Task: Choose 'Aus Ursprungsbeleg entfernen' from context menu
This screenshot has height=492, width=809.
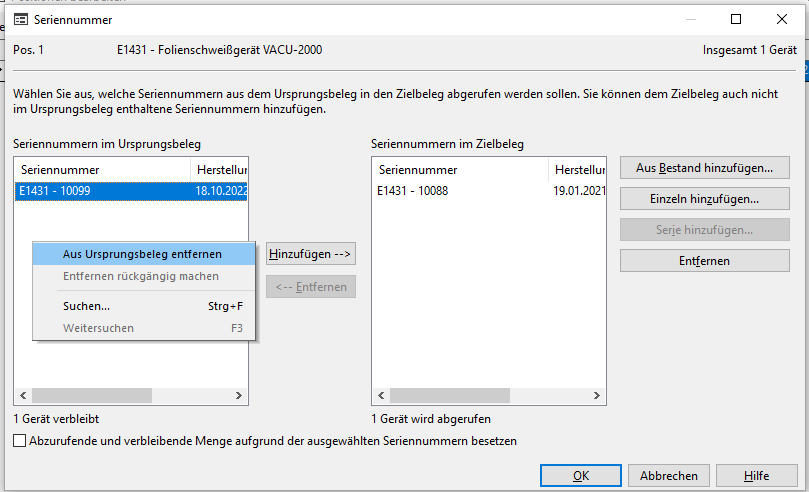Action: click(142, 254)
